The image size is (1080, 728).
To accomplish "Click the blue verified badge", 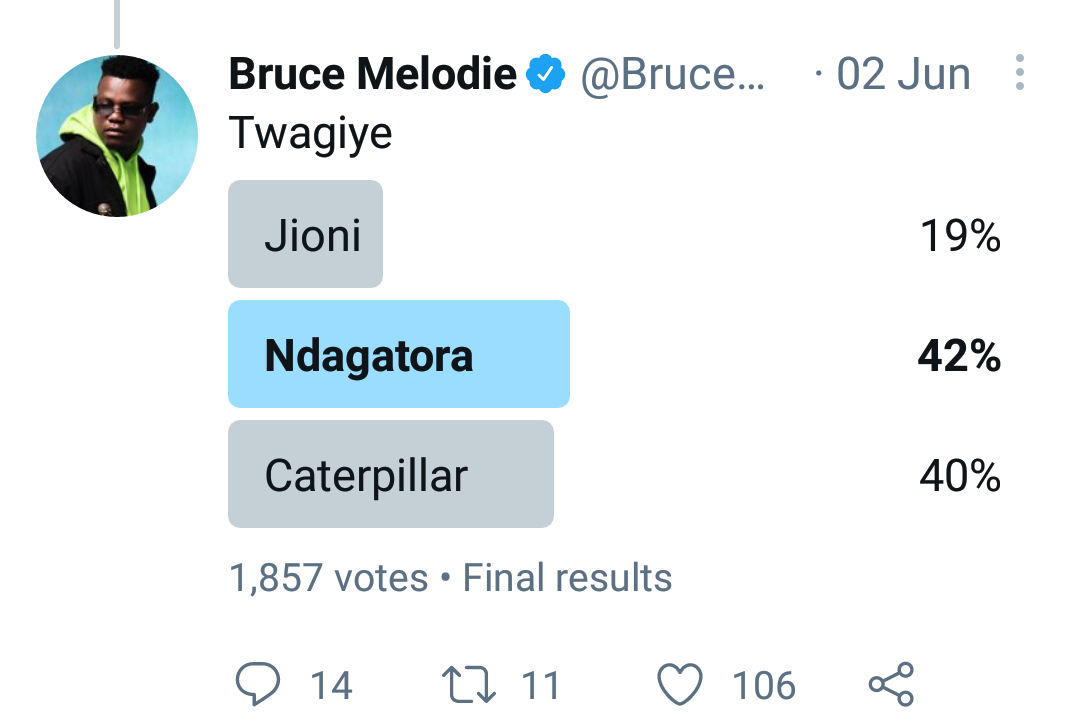I will click(x=547, y=75).
